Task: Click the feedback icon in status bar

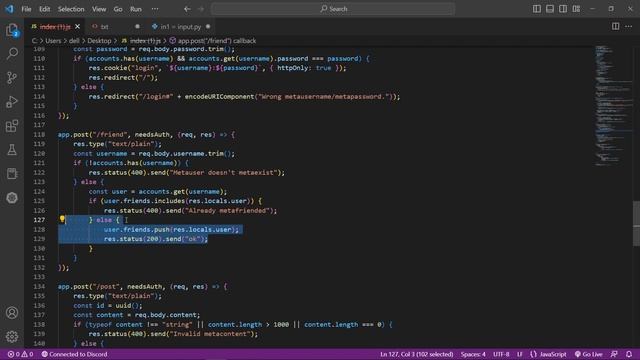Action: point(614,354)
